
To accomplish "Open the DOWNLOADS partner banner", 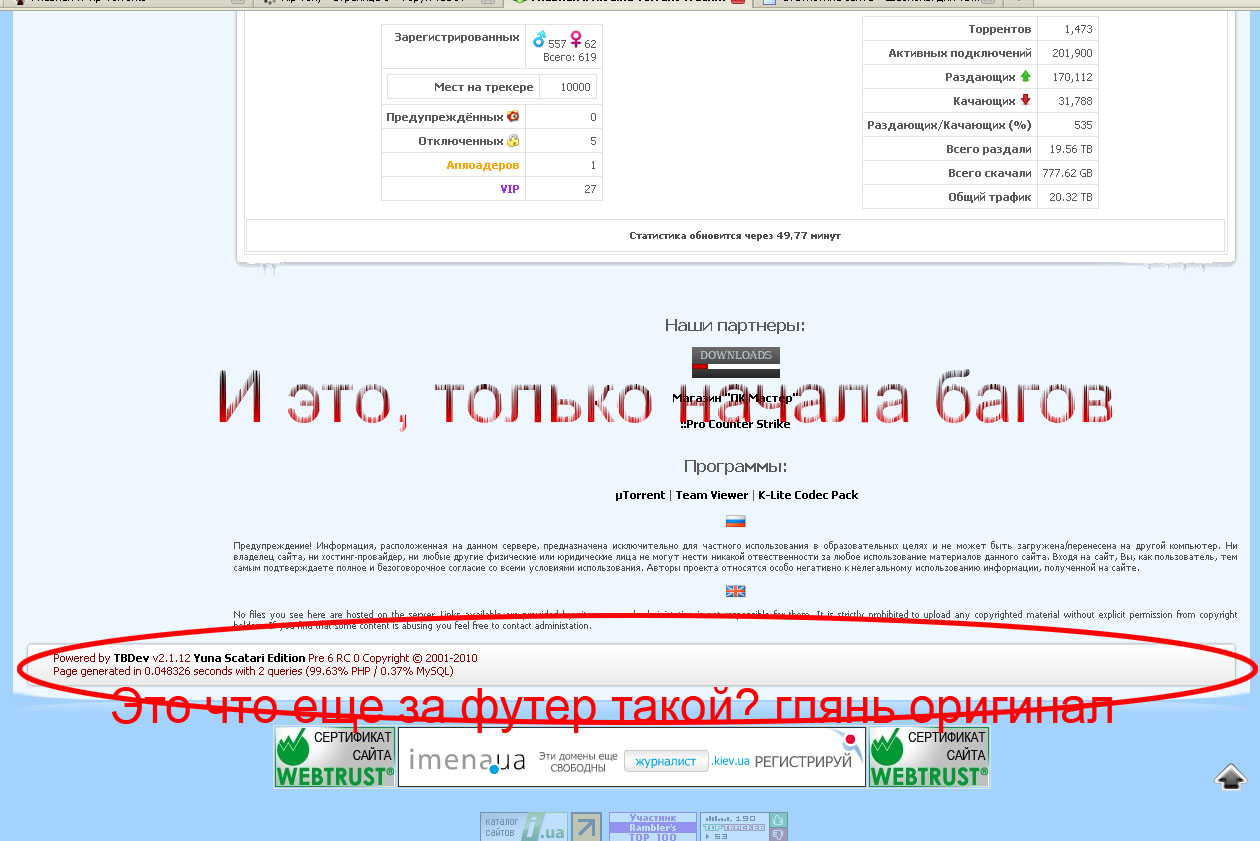I will click(736, 362).
